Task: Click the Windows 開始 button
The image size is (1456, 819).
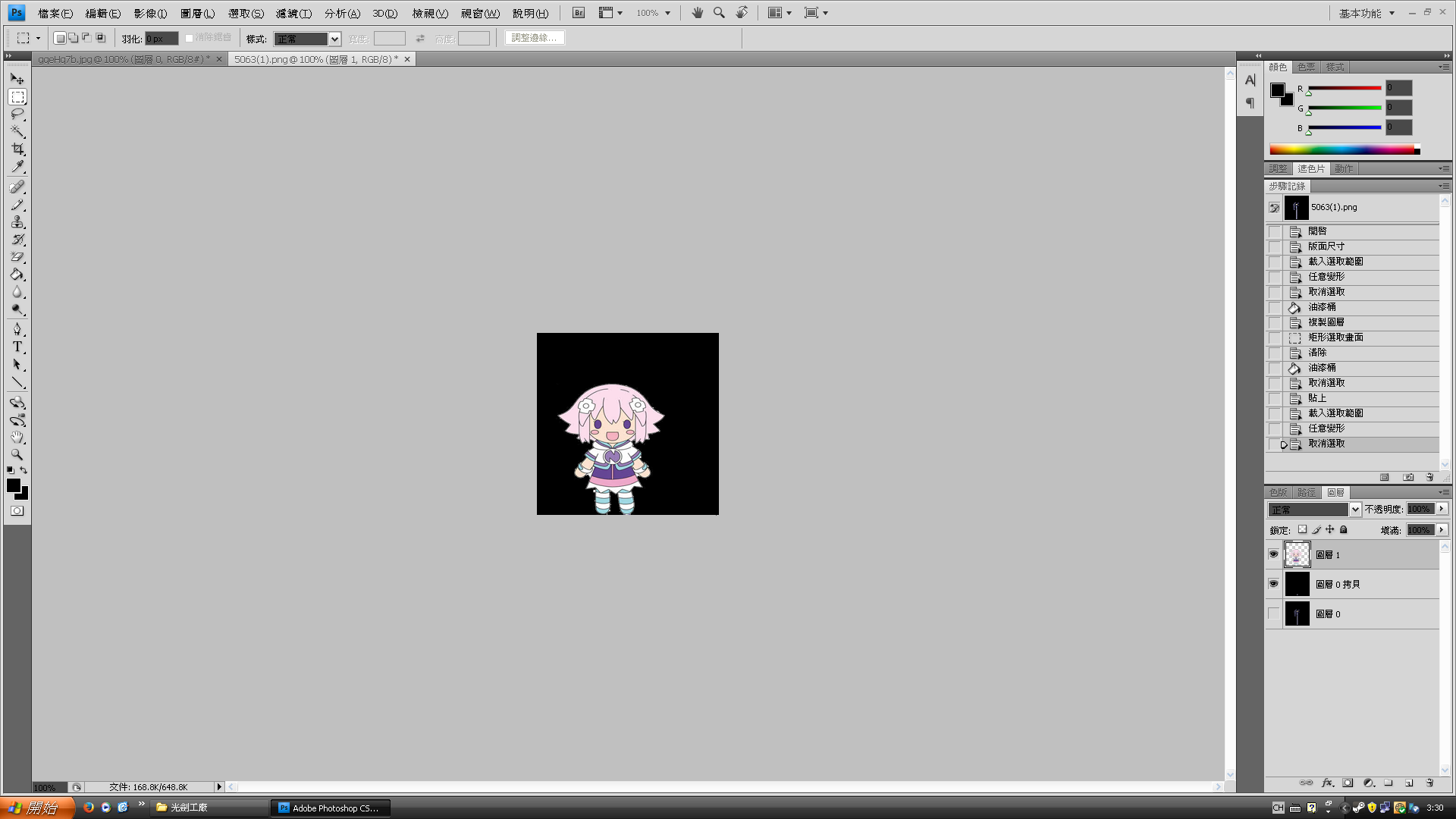Action: 34,808
